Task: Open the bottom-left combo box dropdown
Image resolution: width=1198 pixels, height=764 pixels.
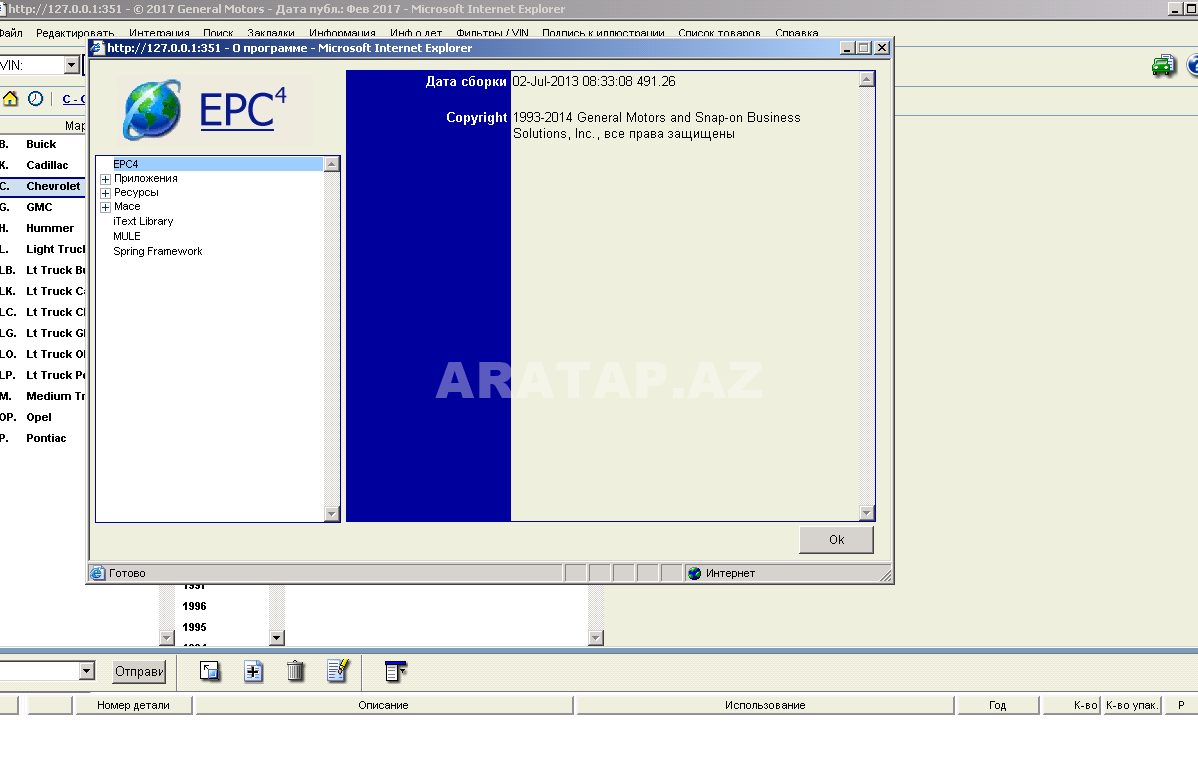Action: [x=86, y=671]
